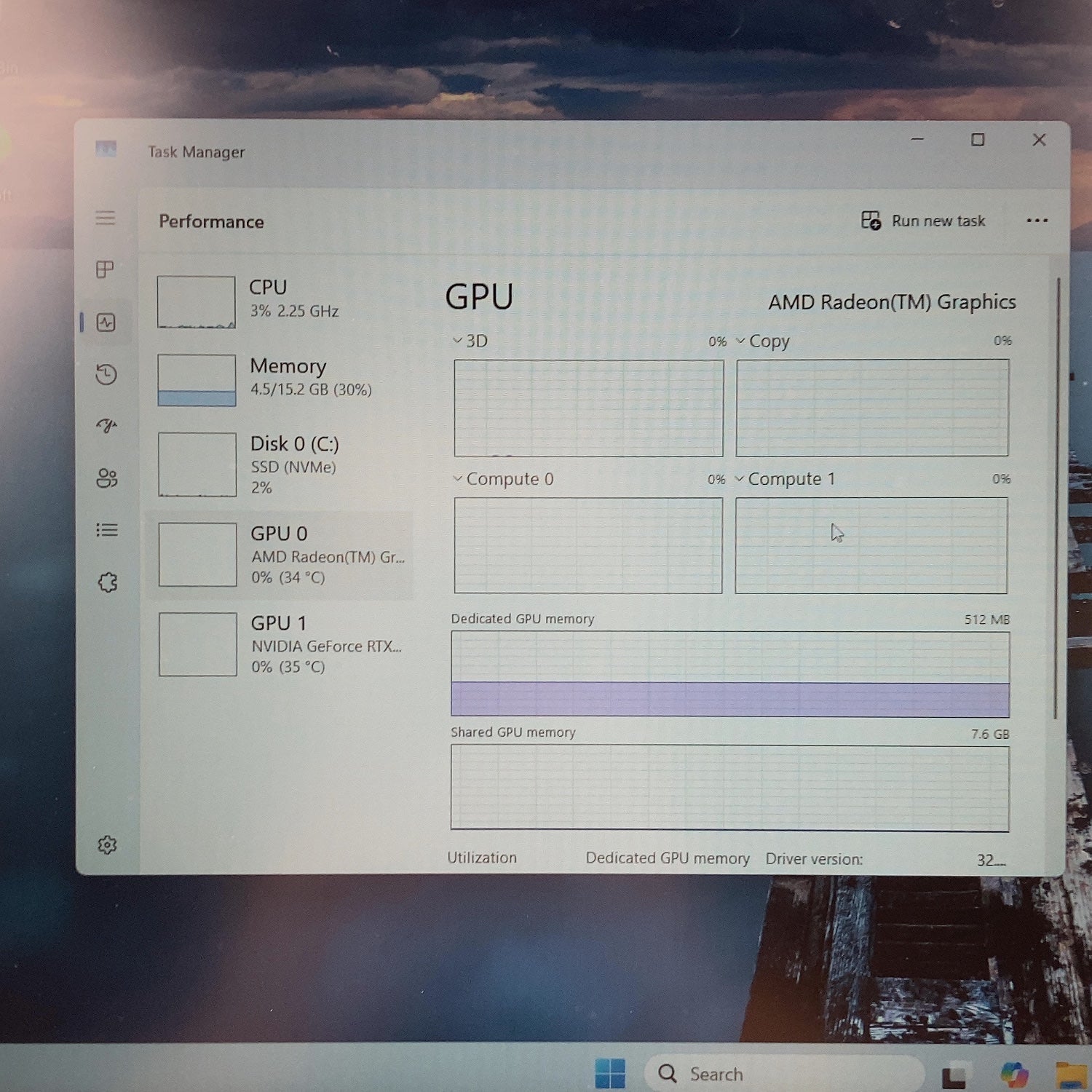Click the Memory usage thumbnail graph
The width and height of the screenshot is (1092, 1092).
pos(197,380)
